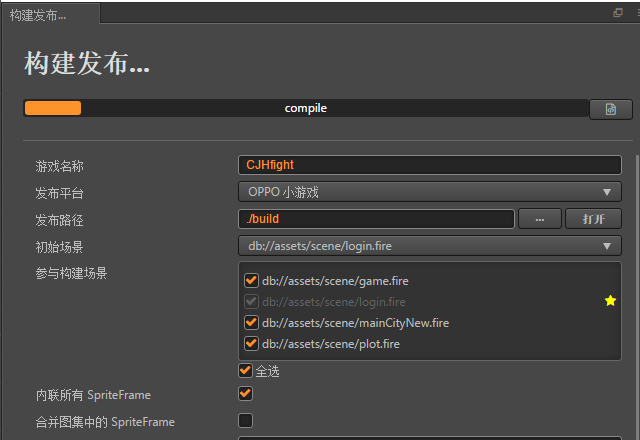The image size is (640, 440).
Task: Click the yellow star beside login.fire
Action: point(610,301)
